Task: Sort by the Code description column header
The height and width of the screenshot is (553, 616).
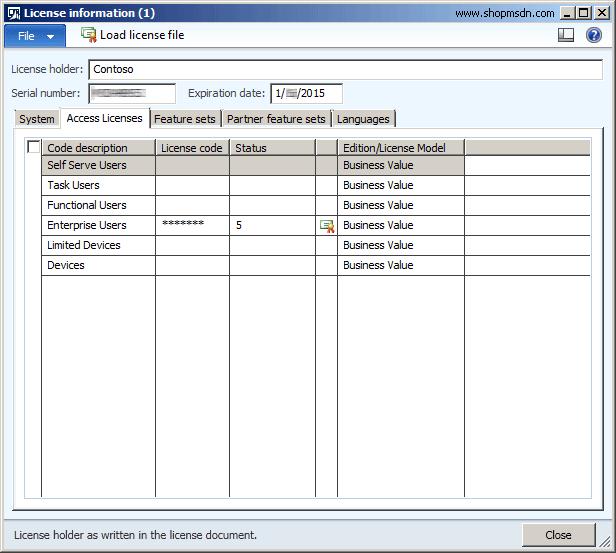Action: click(98, 148)
